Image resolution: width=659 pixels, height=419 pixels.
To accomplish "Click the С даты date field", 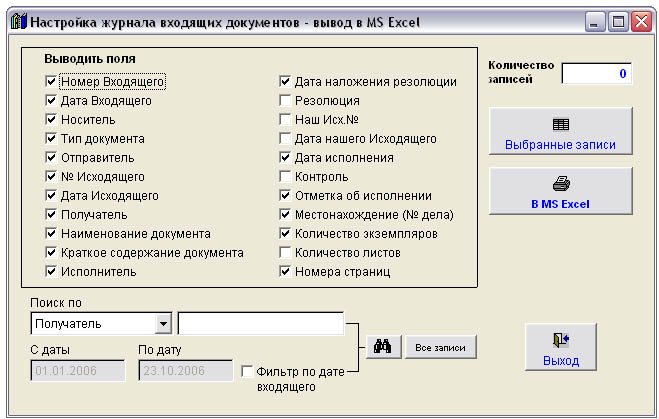I will pyautogui.click(x=78, y=370).
